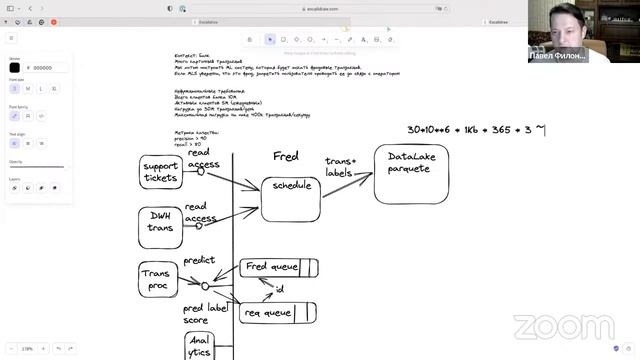
Task: Select the Diamond shape tool
Action: coord(297,40)
